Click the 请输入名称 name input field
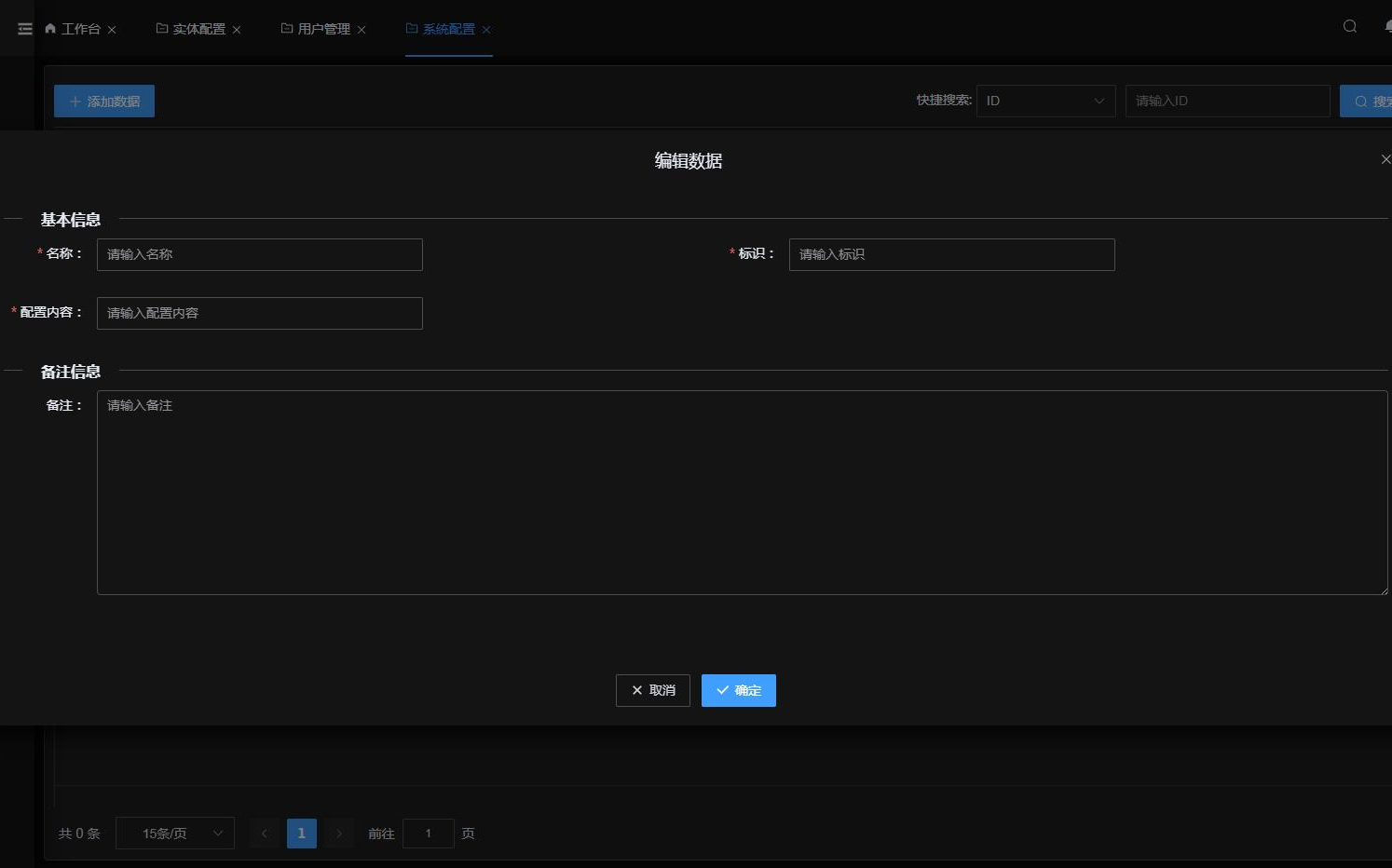 tap(259, 254)
